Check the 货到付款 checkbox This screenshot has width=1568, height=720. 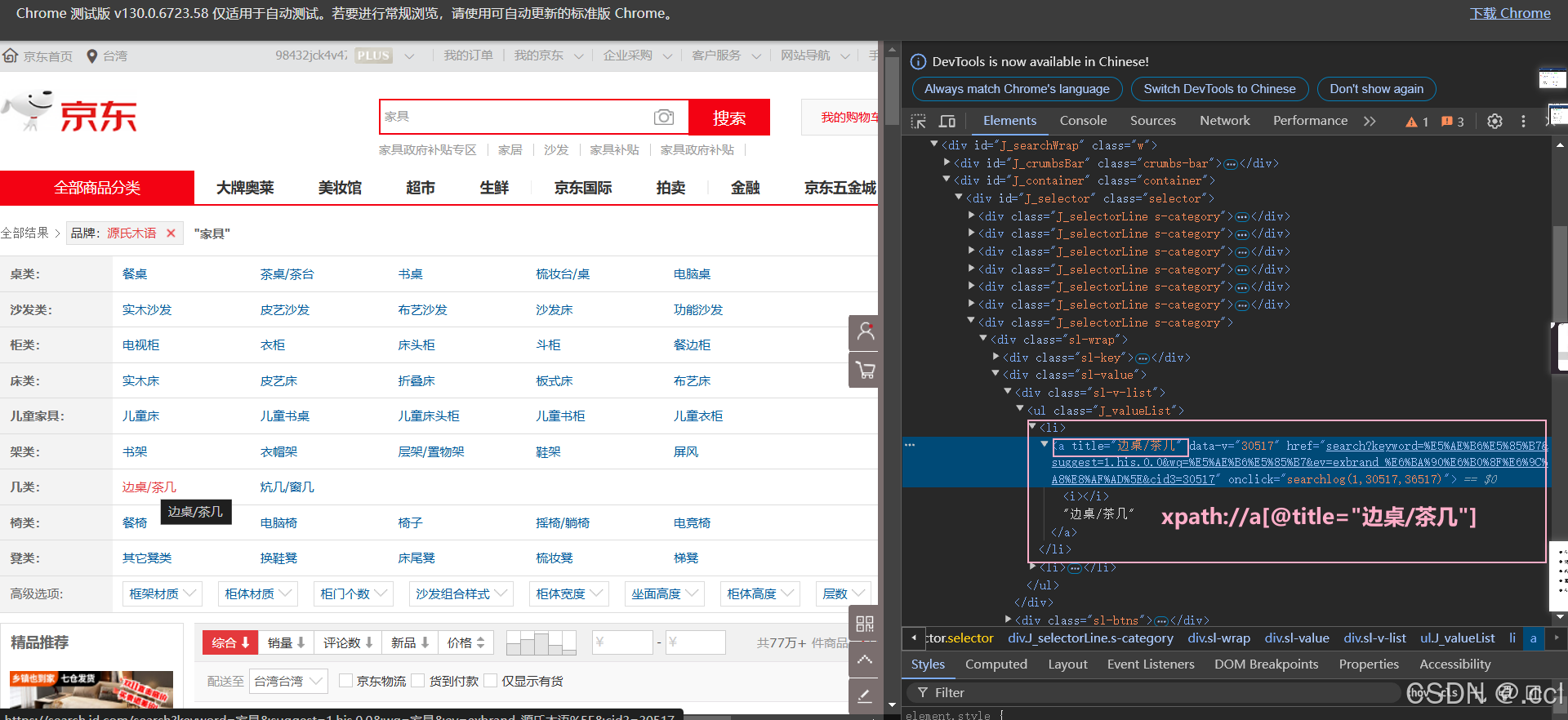click(418, 681)
